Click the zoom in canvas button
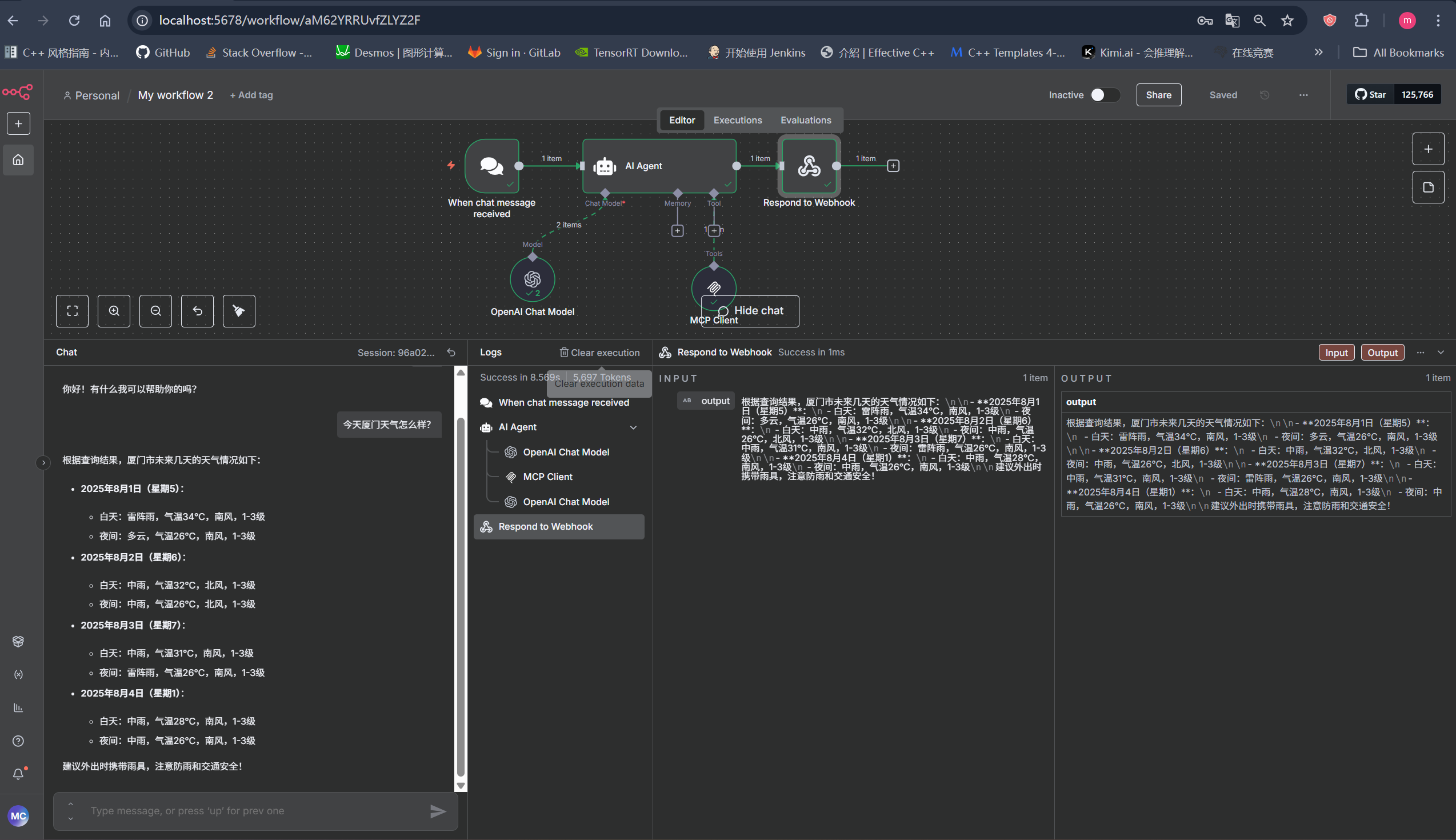This screenshot has height=840, width=1456. click(114, 311)
